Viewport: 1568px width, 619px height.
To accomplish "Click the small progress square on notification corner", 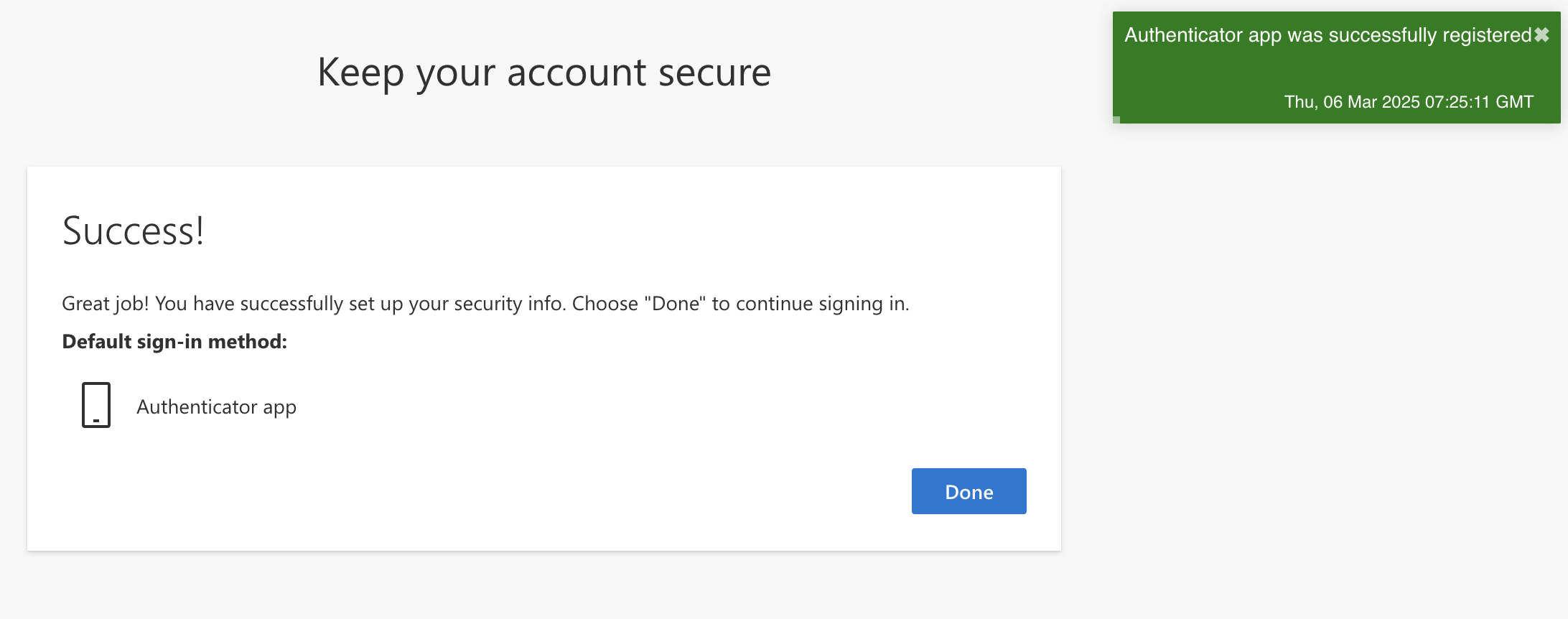I will [x=1116, y=120].
